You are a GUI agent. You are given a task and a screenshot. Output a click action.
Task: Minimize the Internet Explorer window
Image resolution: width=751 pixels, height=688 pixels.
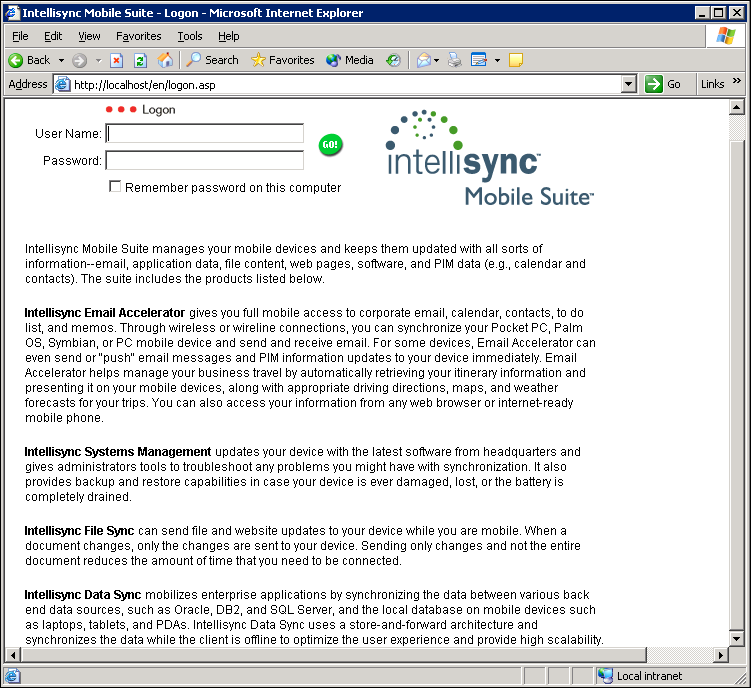[x=702, y=13]
